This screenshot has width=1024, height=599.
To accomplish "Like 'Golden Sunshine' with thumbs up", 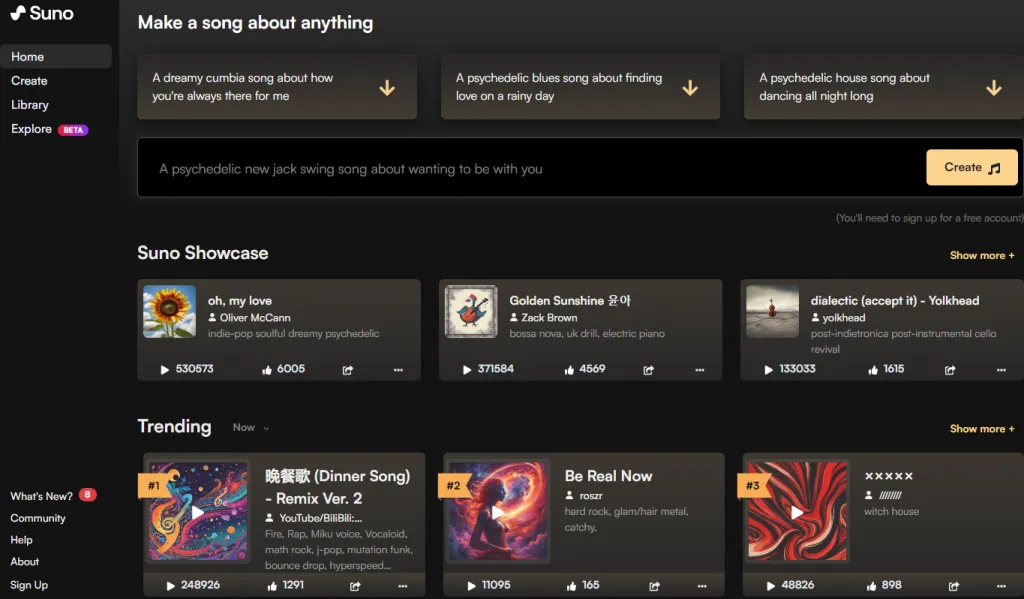I will click(569, 370).
